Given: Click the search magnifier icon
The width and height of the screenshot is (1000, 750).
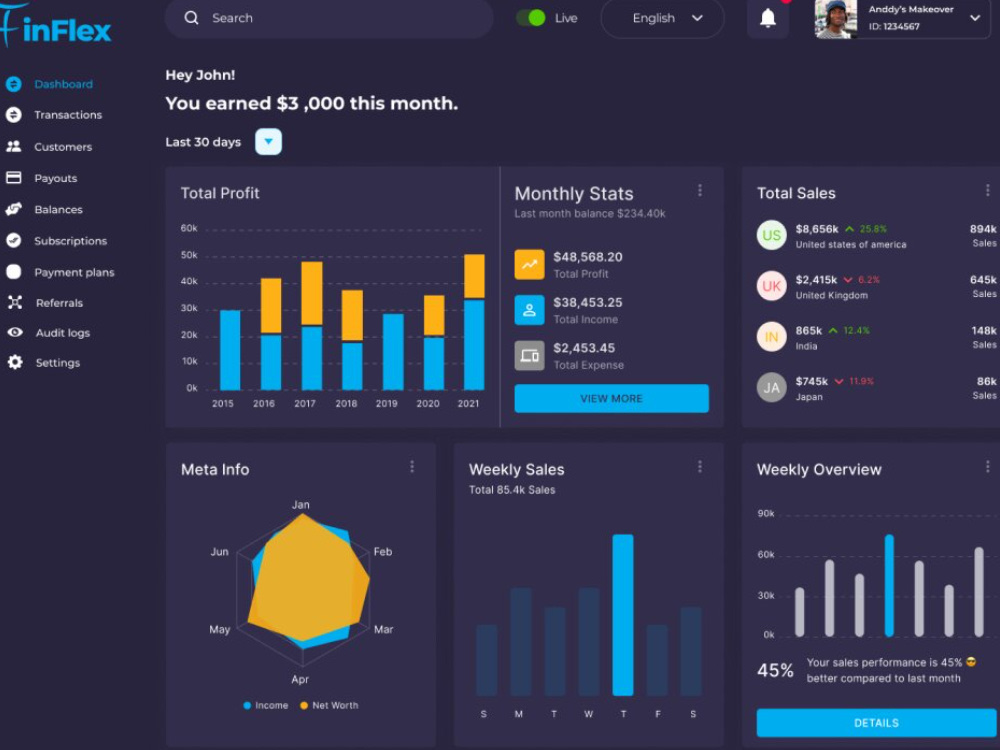Looking at the screenshot, I should pos(191,18).
